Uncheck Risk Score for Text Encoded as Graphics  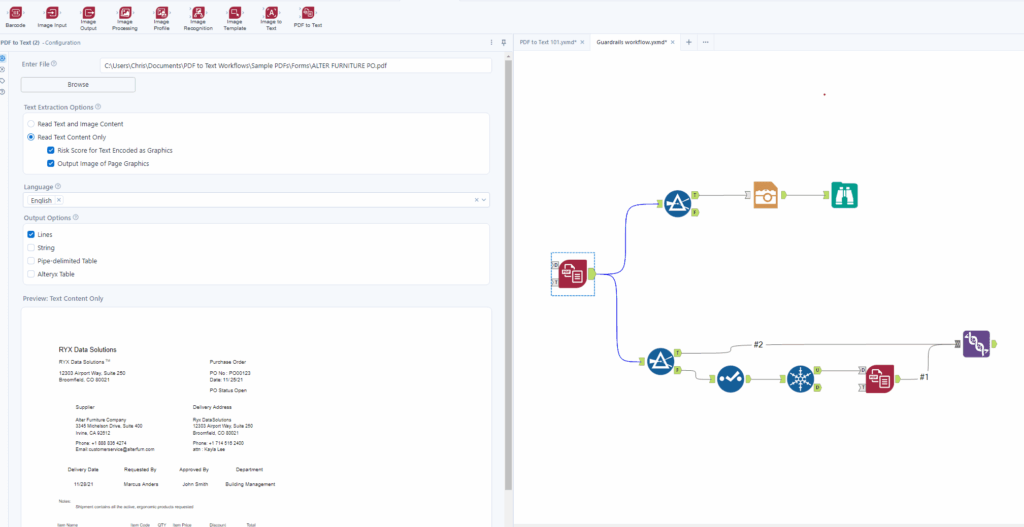(51, 150)
